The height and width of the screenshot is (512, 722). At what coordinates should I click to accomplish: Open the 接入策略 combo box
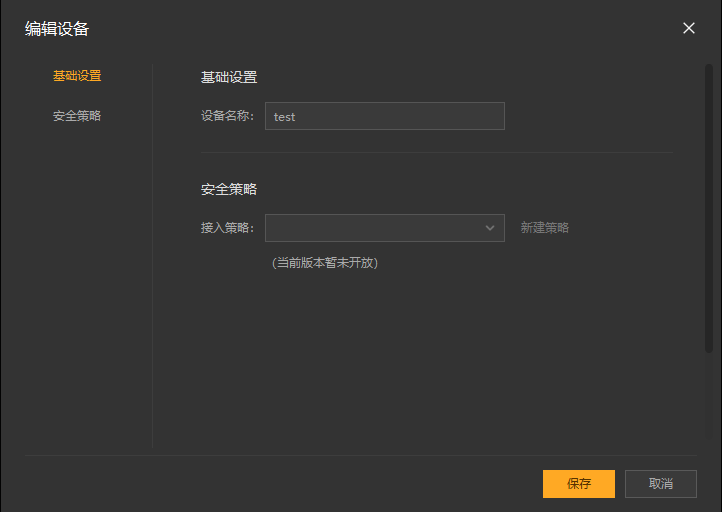pyautogui.click(x=384, y=228)
